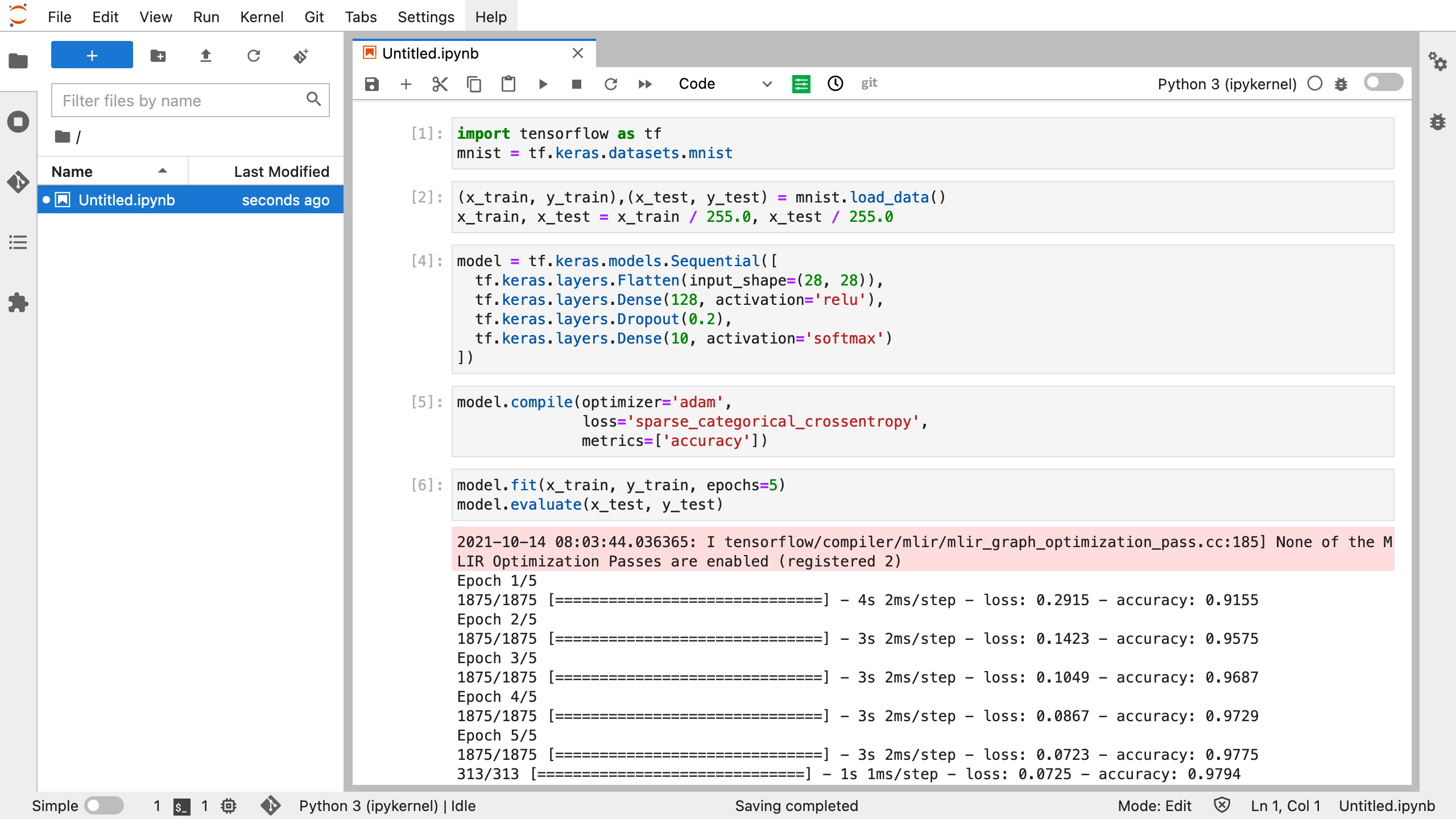Click the Git status icon in status bar
Viewport: 1456px width, 819px height.
coord(271,805)
